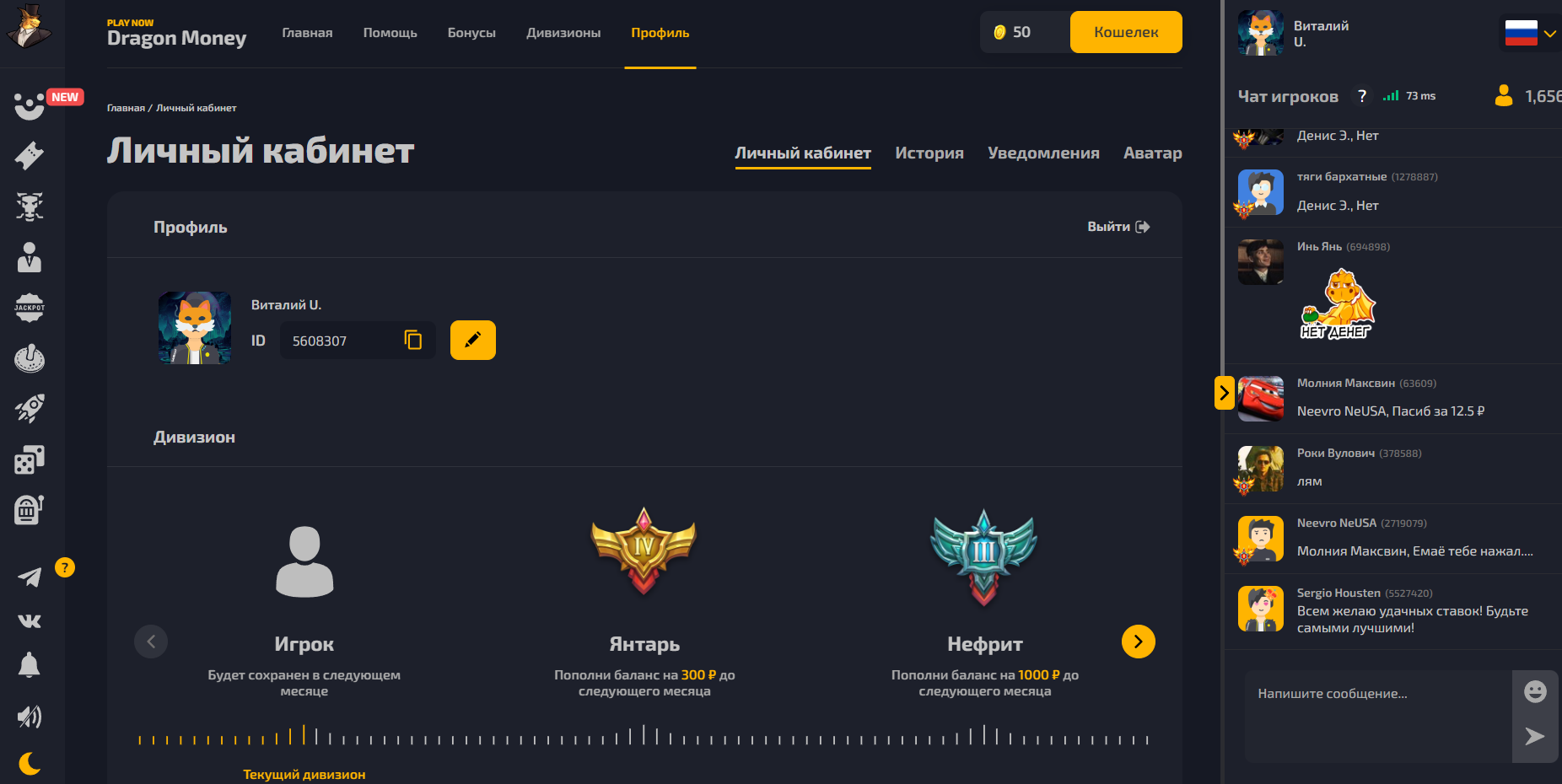Open the VK social link
Image resolution: width=1562 pixels, height=784 pixels.
30,621
